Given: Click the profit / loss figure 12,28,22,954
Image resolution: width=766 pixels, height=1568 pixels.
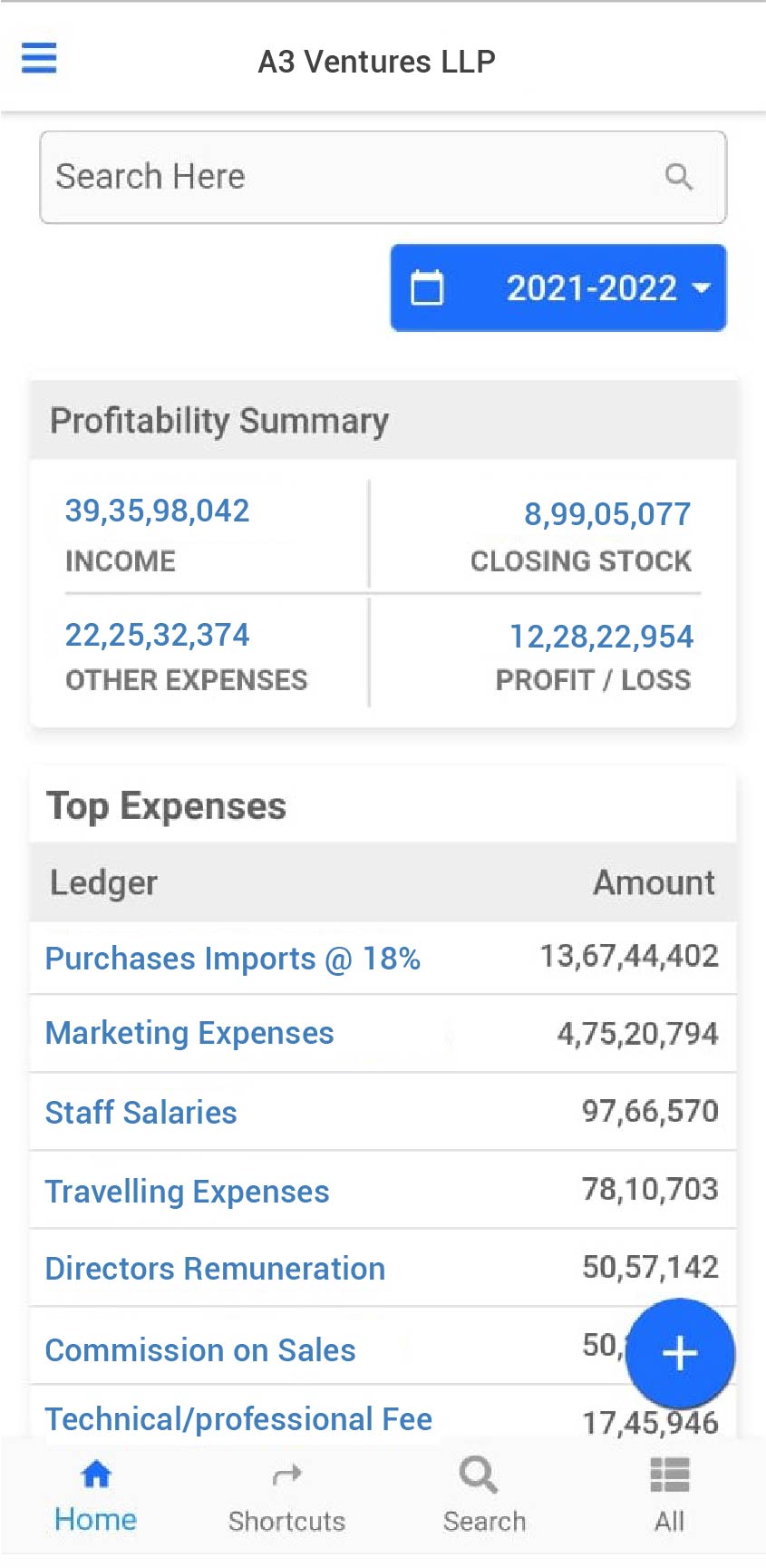Looking at the screenshot, I should [x=601, y=637].
